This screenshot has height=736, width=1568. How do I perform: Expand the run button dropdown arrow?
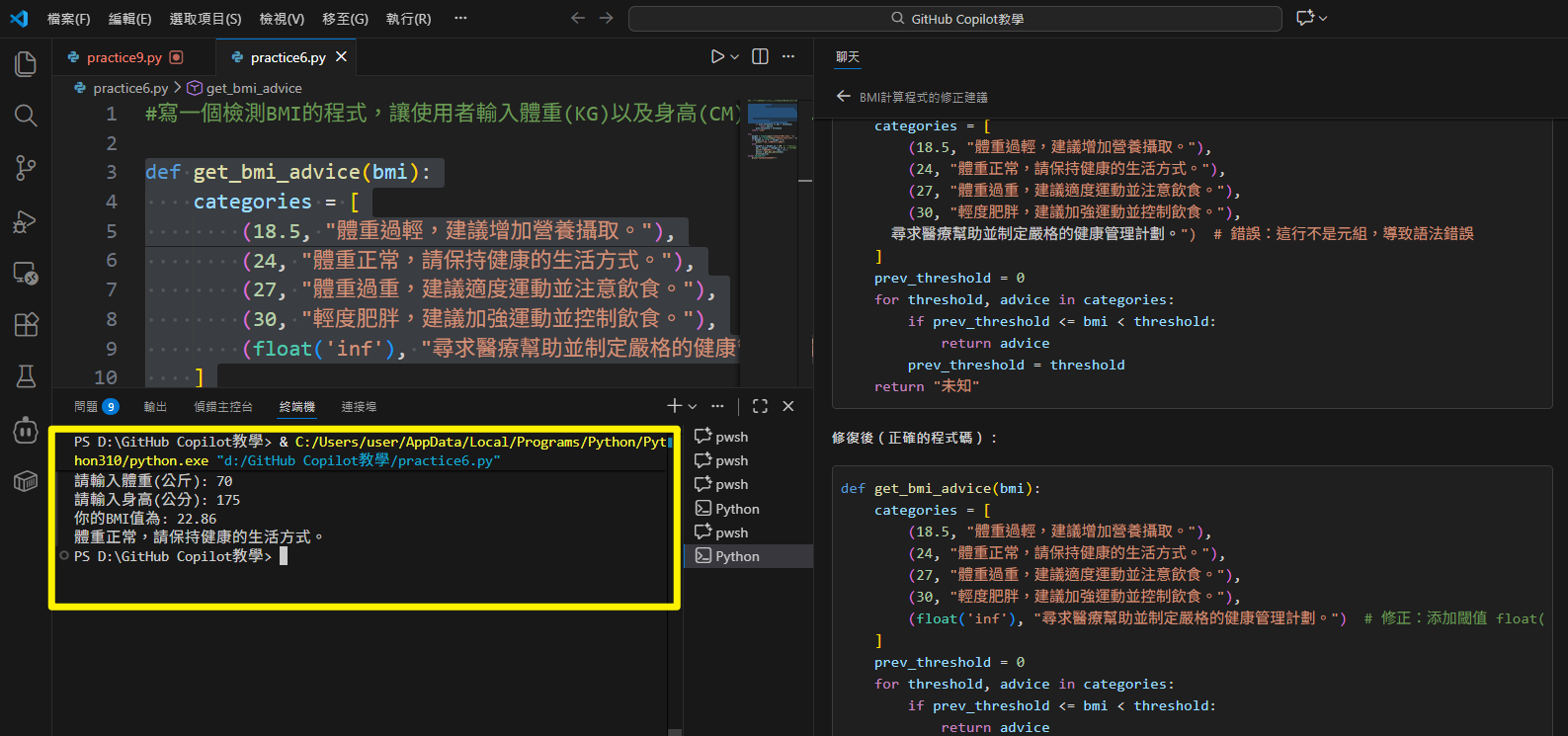pos(735,57)
